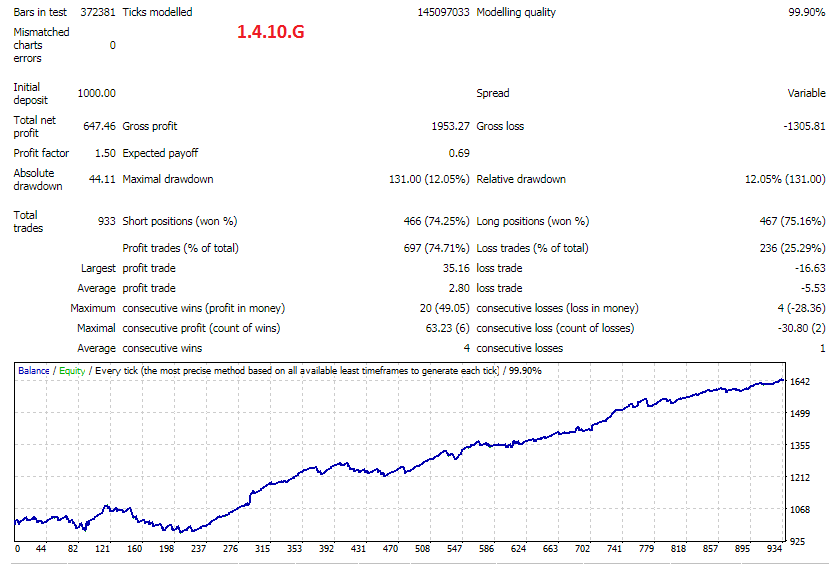Select average loss trade value -5.53

pos(813,288)
